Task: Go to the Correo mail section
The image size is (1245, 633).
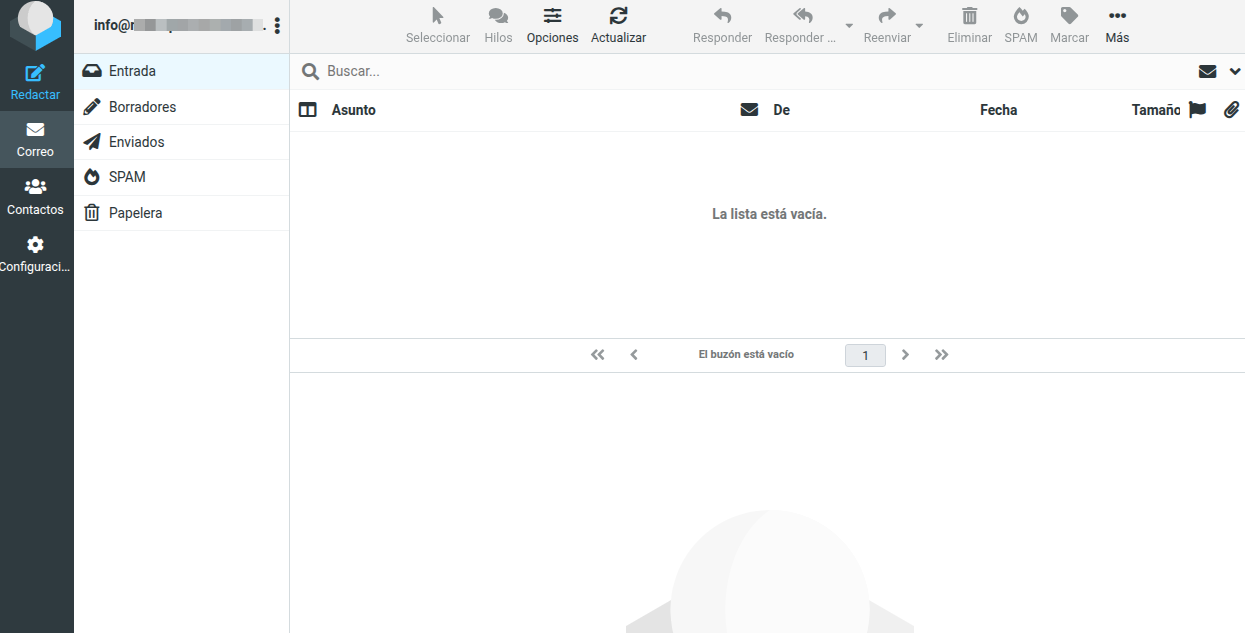Action: (x=36, y=140)
